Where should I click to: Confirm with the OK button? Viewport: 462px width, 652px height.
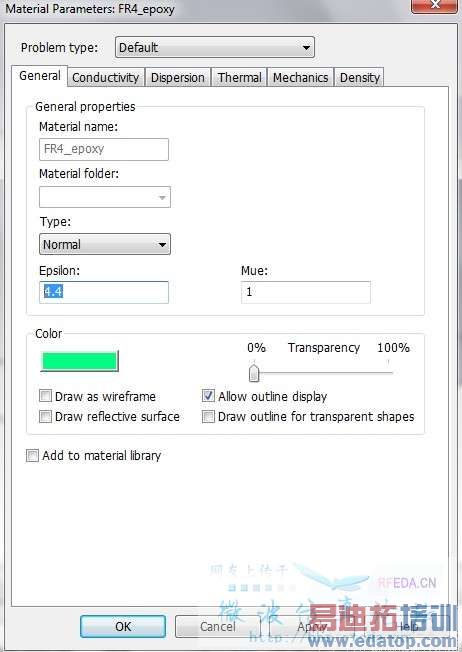(x=123, y=626)
